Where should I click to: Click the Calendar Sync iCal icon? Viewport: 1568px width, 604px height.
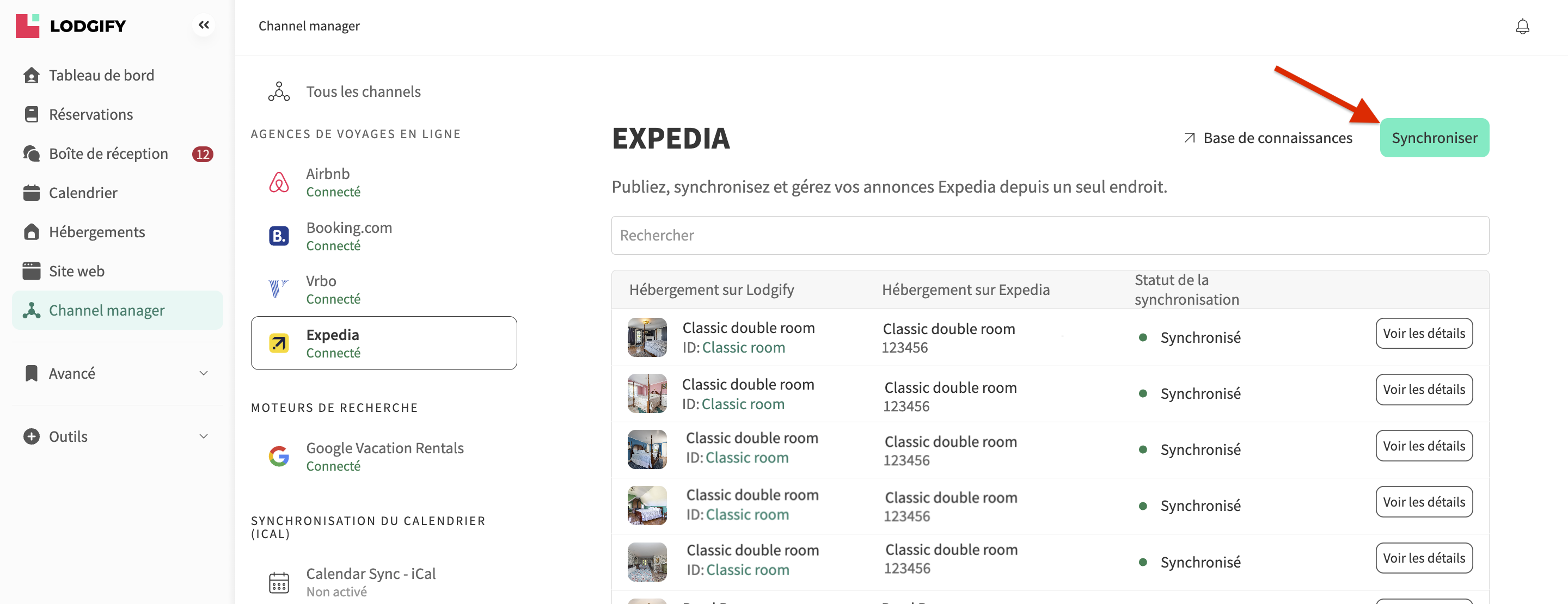pyautogui.click(x=279, y=582)
